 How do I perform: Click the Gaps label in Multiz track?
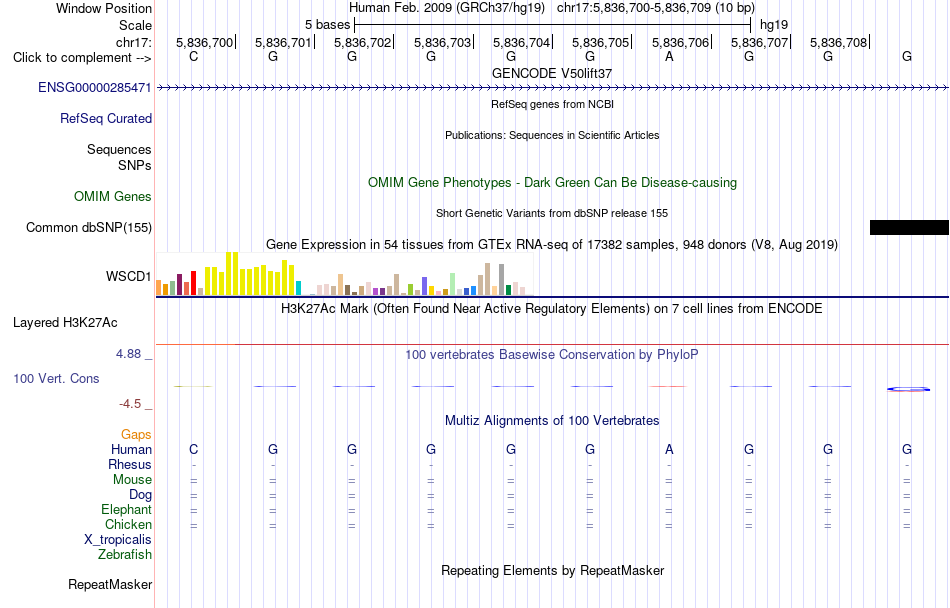tap(136, 435)
